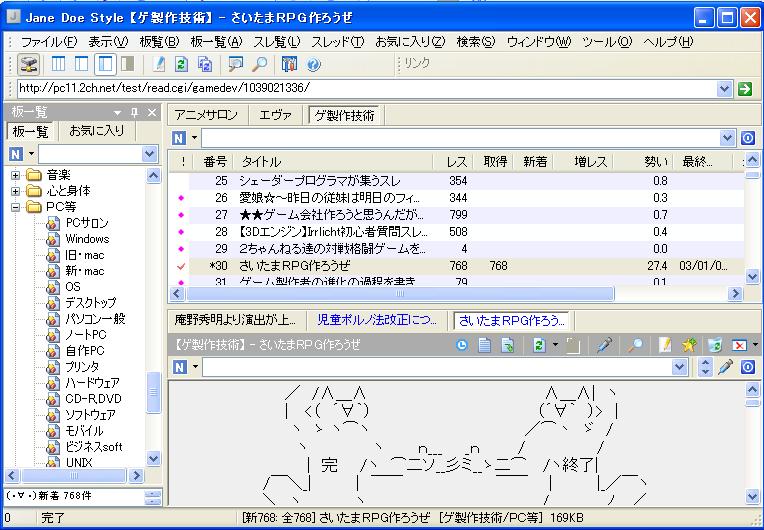Expand the 音楽 folder node

click(16, 175)
